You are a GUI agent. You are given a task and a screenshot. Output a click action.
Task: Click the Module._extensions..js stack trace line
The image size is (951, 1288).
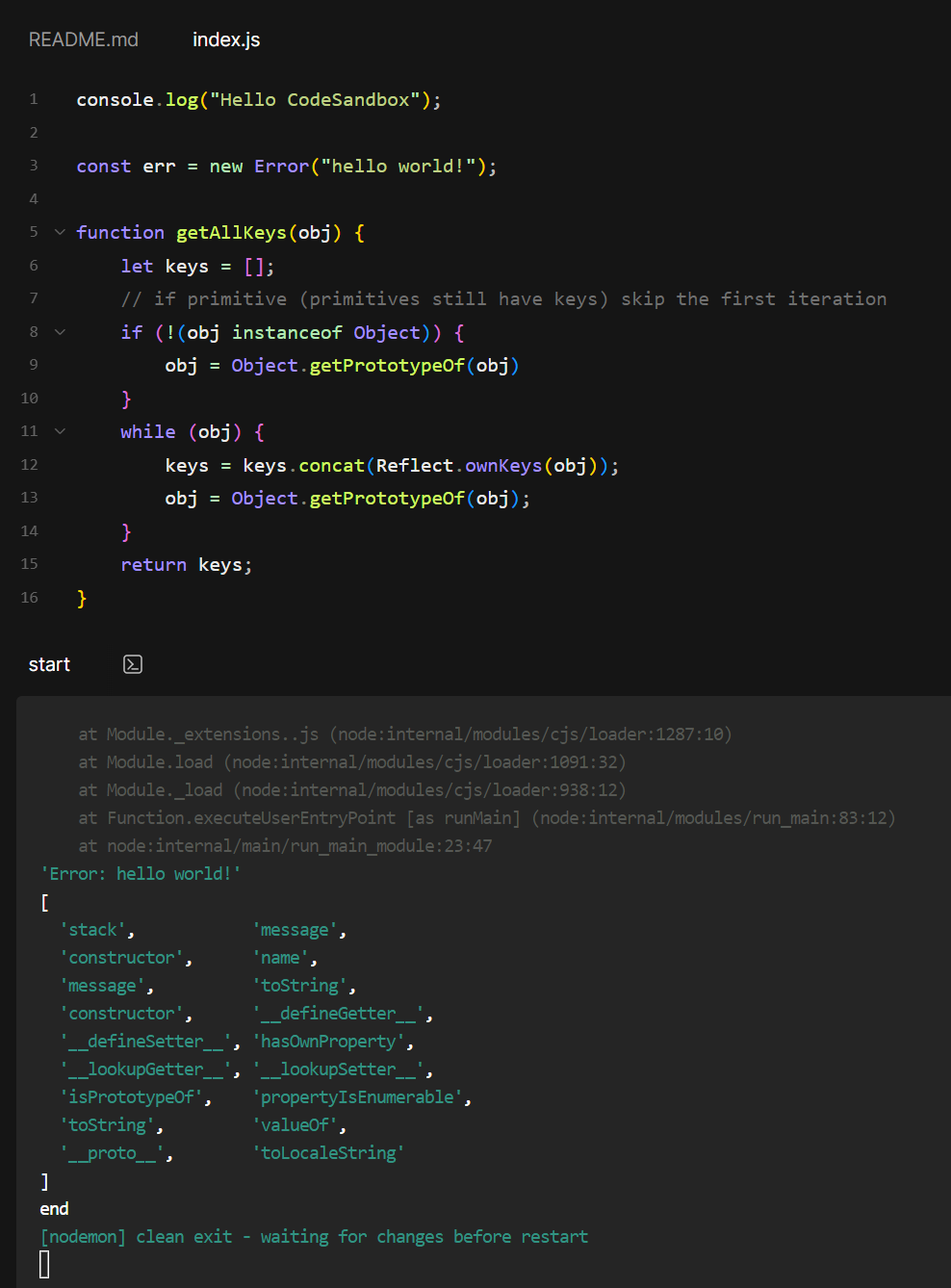405,734
